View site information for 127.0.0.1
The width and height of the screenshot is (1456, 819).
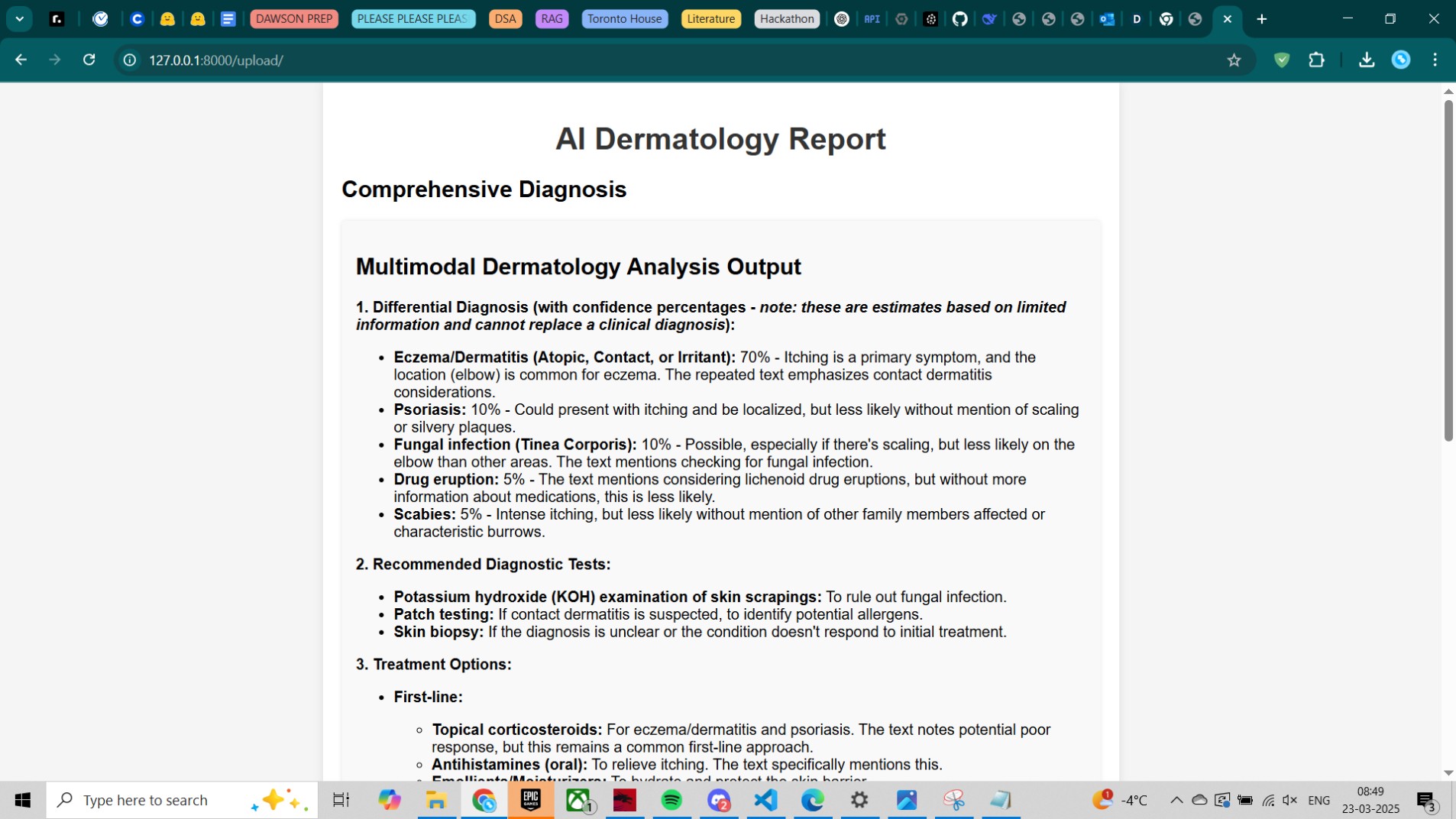pyautogui.click(x=130, y=60)
